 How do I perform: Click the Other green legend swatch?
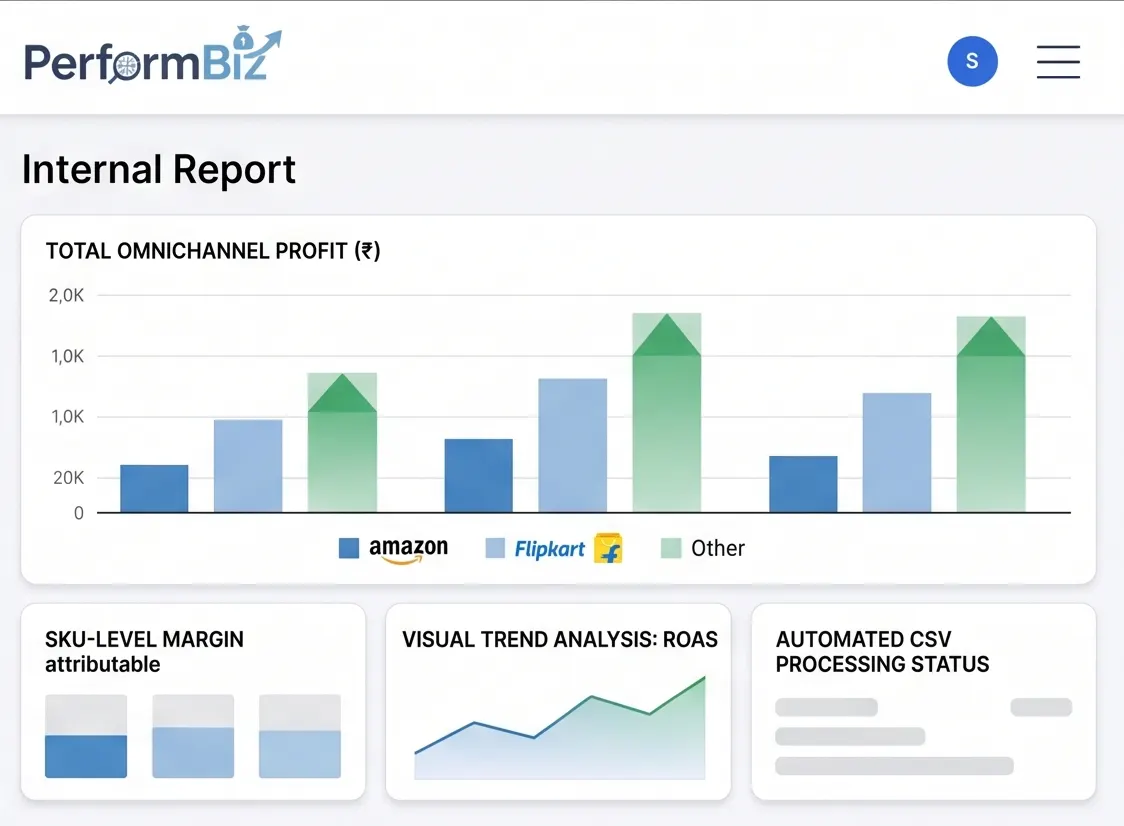pos(671,549)
